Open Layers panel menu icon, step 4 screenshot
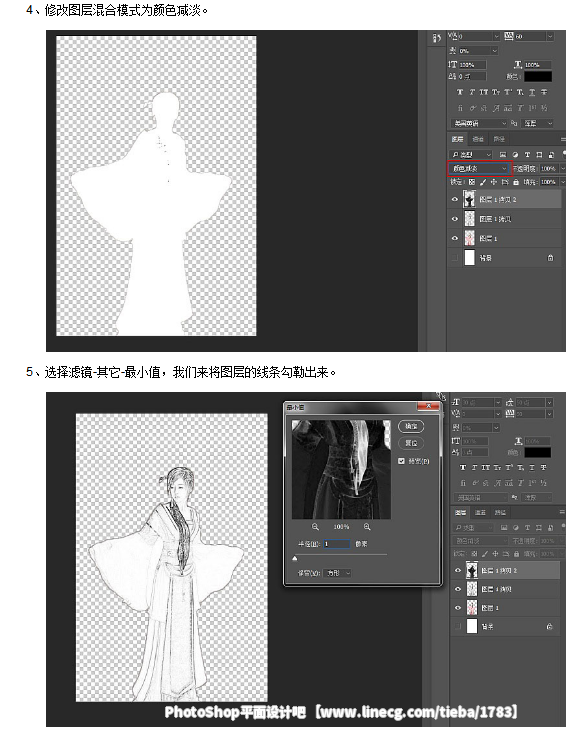Image resolution: width=573 pixels, height=731 pixels. [563, 139]
